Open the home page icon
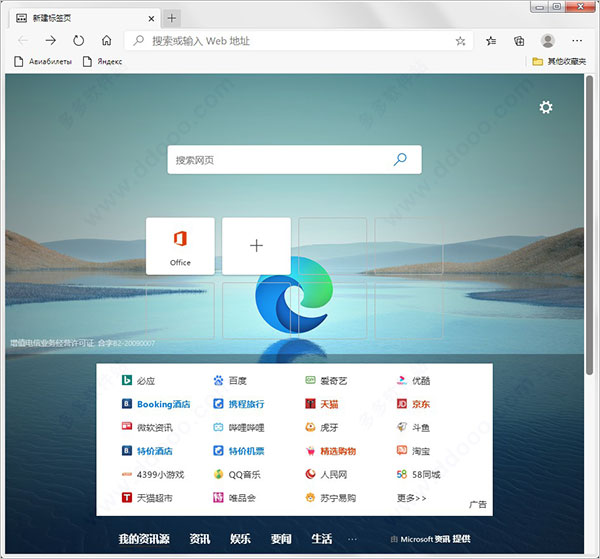The height and width of the screenshot is (559, 600). pos(106,40)
